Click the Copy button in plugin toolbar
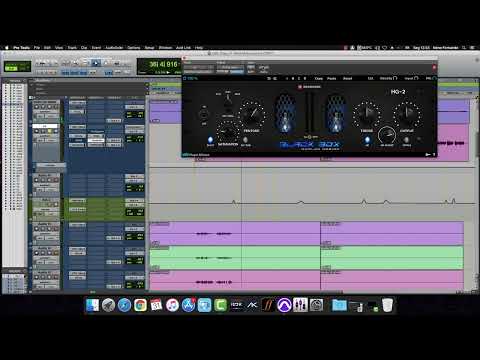480x360 pixels. click(319, 78)
